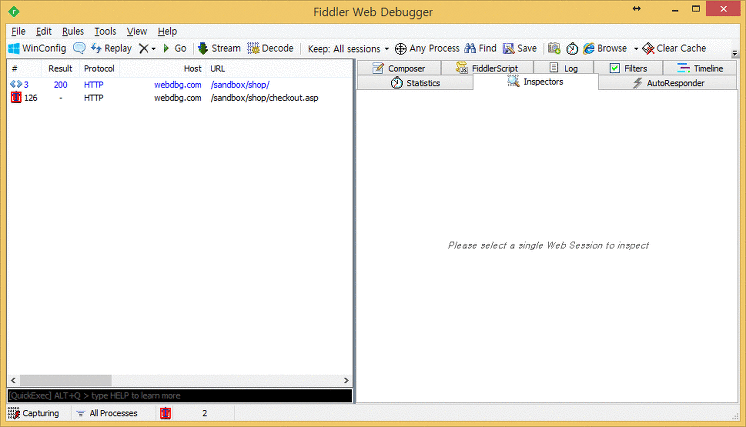
Task: Expand the Browse dropdown arrow
Action: (x=636, y=49)
